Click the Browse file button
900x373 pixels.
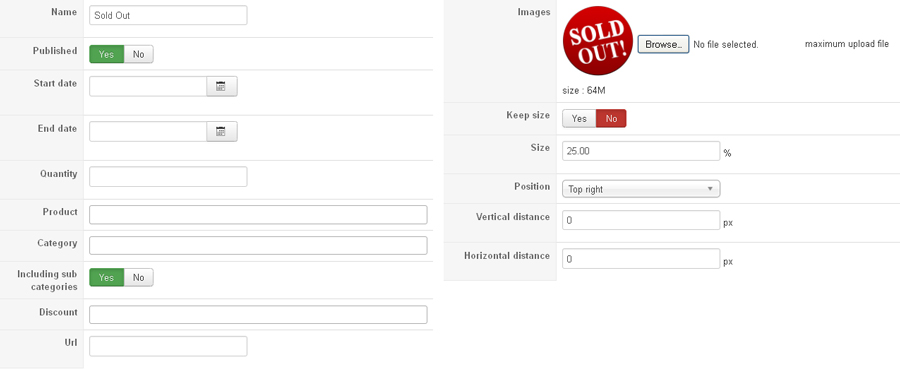(664, 44)
